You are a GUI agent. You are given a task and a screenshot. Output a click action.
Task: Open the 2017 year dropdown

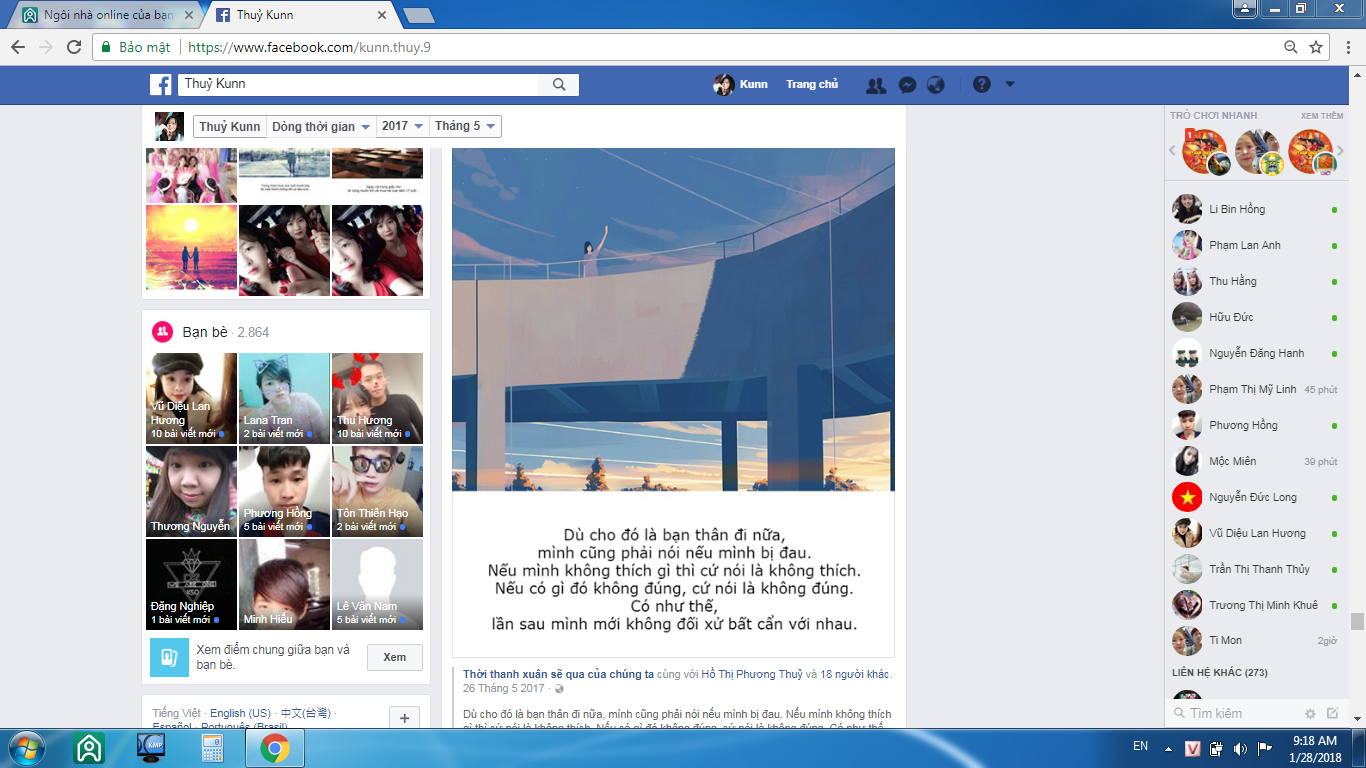tap(402, 126)
